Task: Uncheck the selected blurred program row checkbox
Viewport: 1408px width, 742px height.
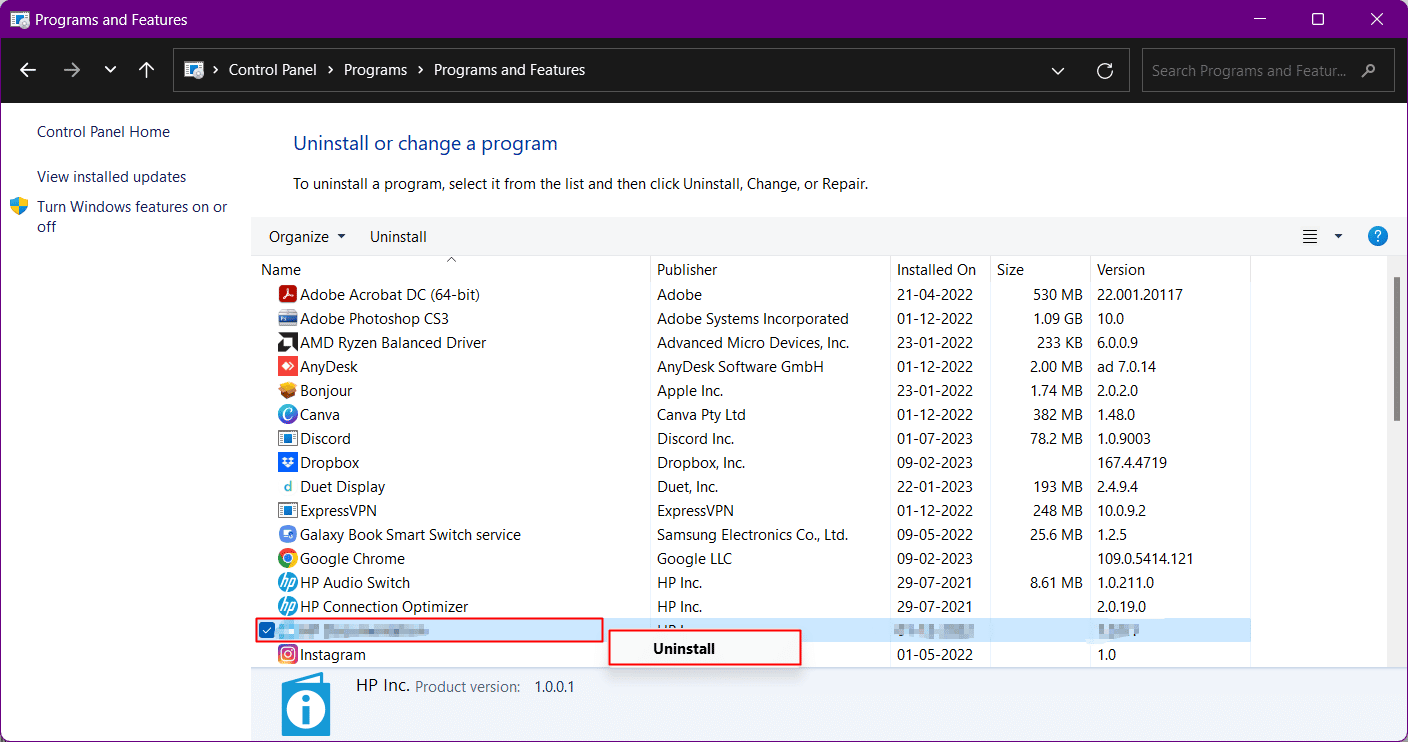Action: [x=266, y=630]
